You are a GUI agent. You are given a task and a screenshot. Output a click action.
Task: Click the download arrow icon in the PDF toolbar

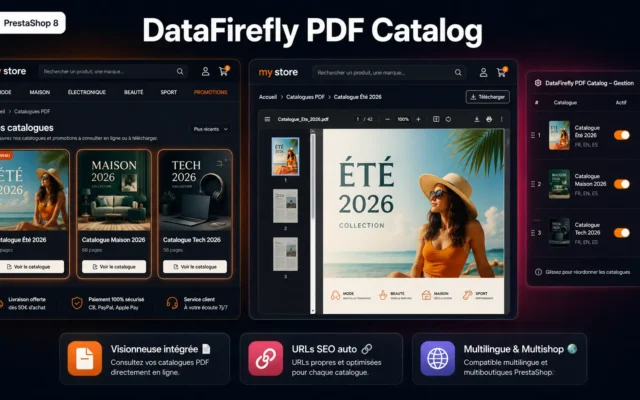click(476, 119)
